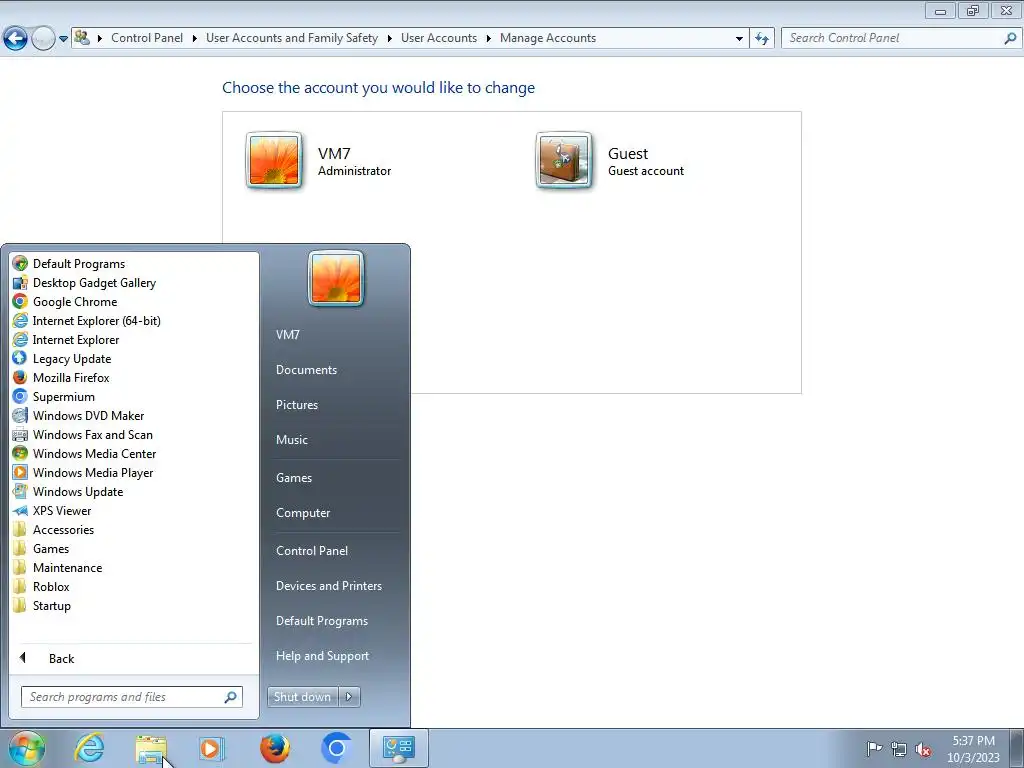
Task: Expand the Games folder in the All Programs list
Action: point(40,549)
